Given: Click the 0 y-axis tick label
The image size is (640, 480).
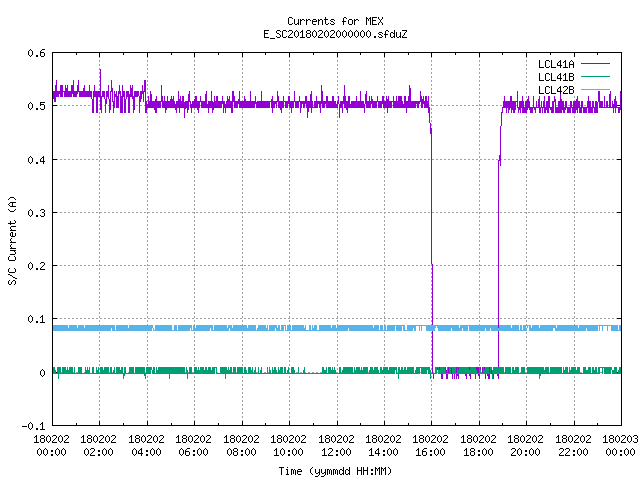Looking at the screenshot, I should point(42,373).
